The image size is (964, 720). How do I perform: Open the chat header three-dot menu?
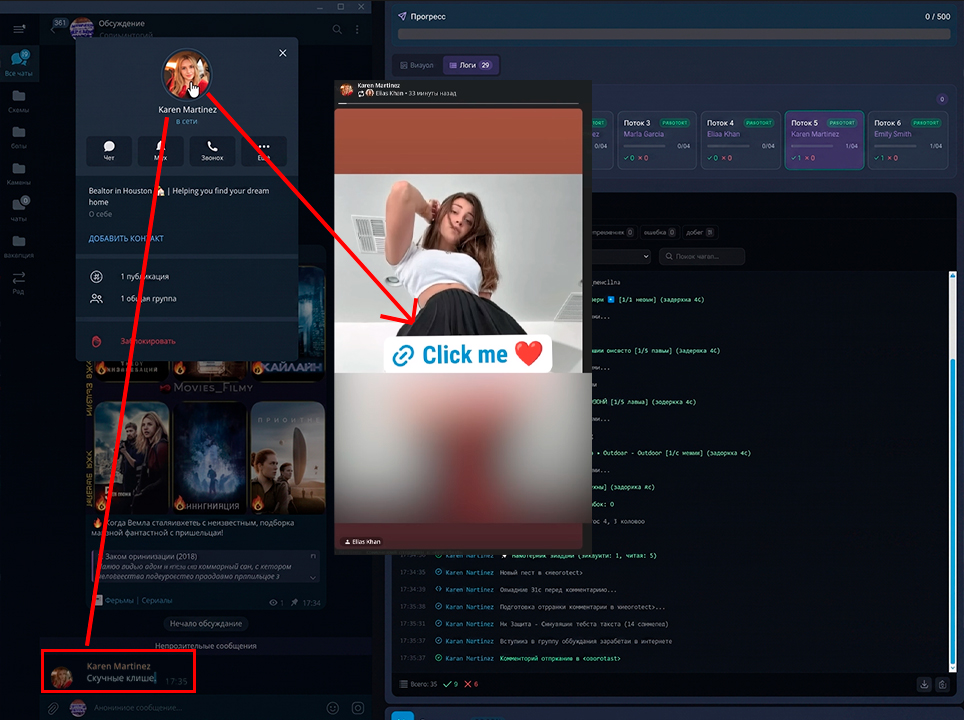click(x=357, y=29)
